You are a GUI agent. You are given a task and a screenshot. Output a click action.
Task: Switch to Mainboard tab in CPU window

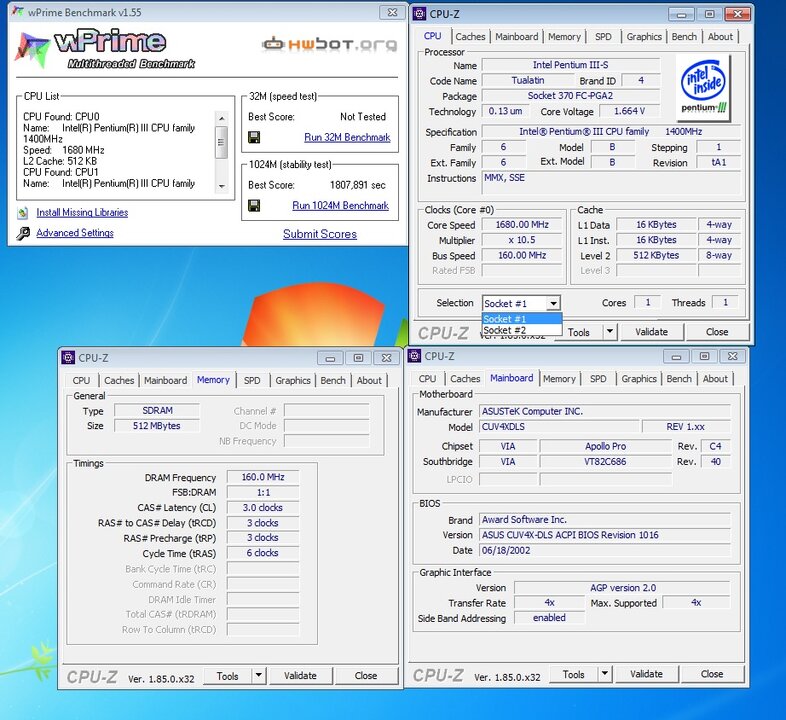tap(516, 37)
